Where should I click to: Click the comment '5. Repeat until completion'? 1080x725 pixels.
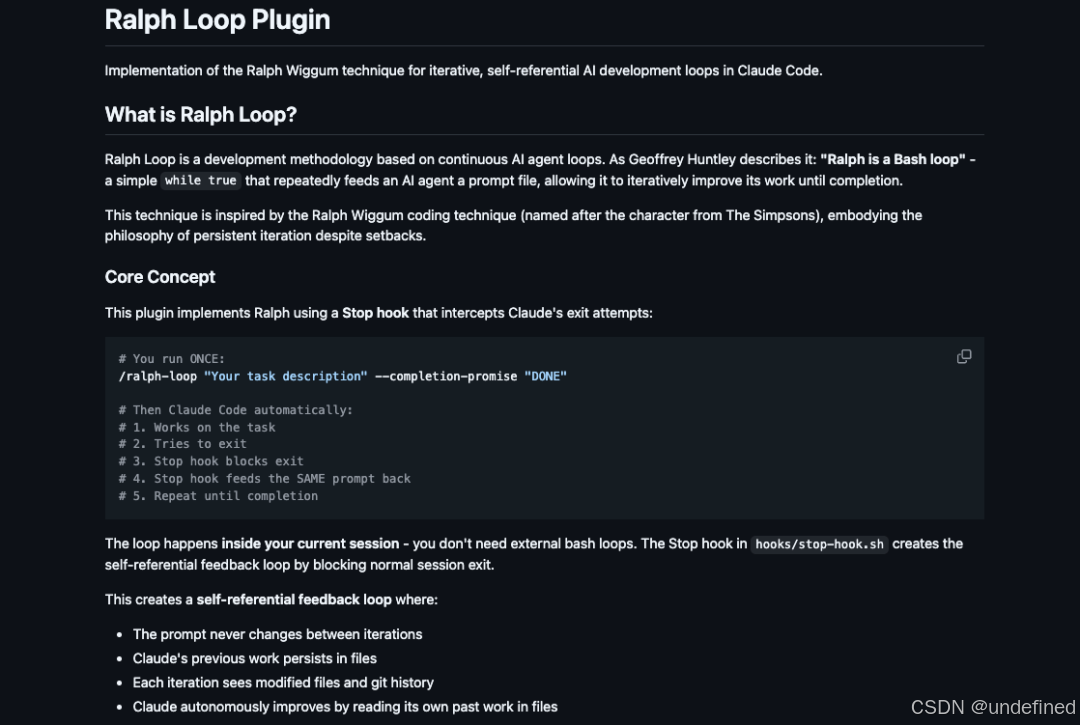[x=218, y=496]
